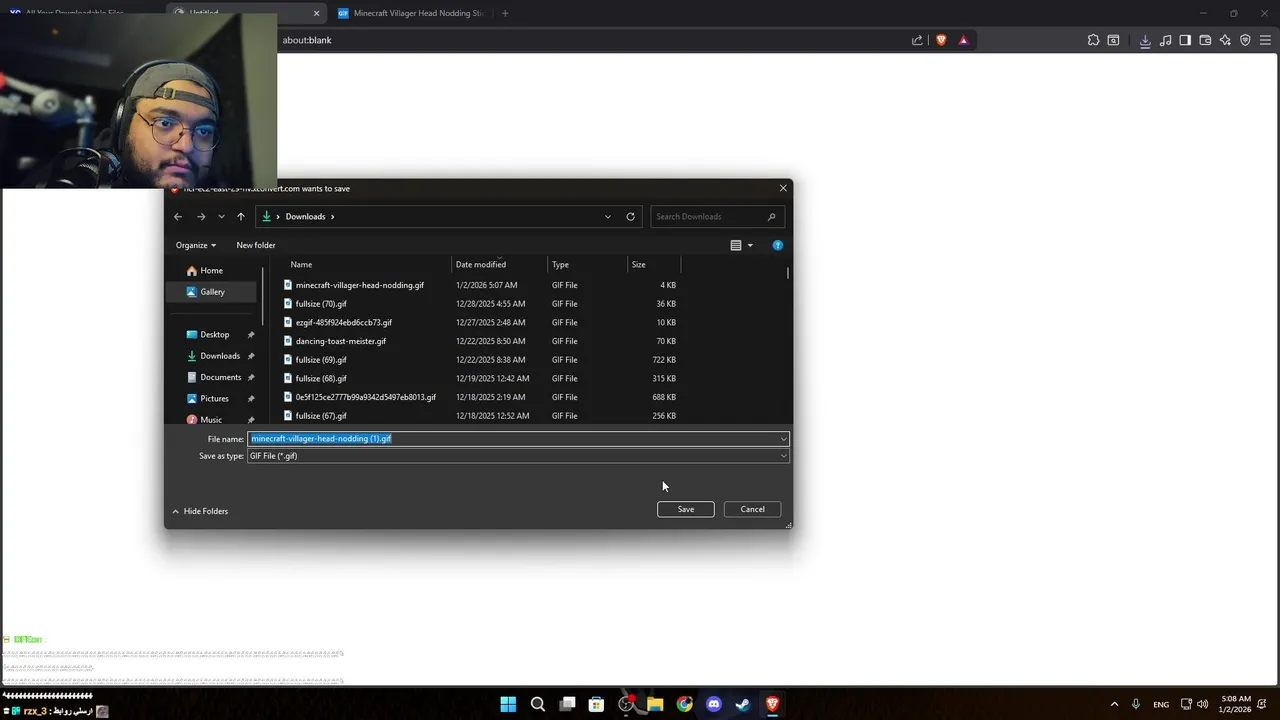This screenshot has width=1280, height=720.
Task: Expand the File name history dropdown
Action: click(x=783, y=439)
